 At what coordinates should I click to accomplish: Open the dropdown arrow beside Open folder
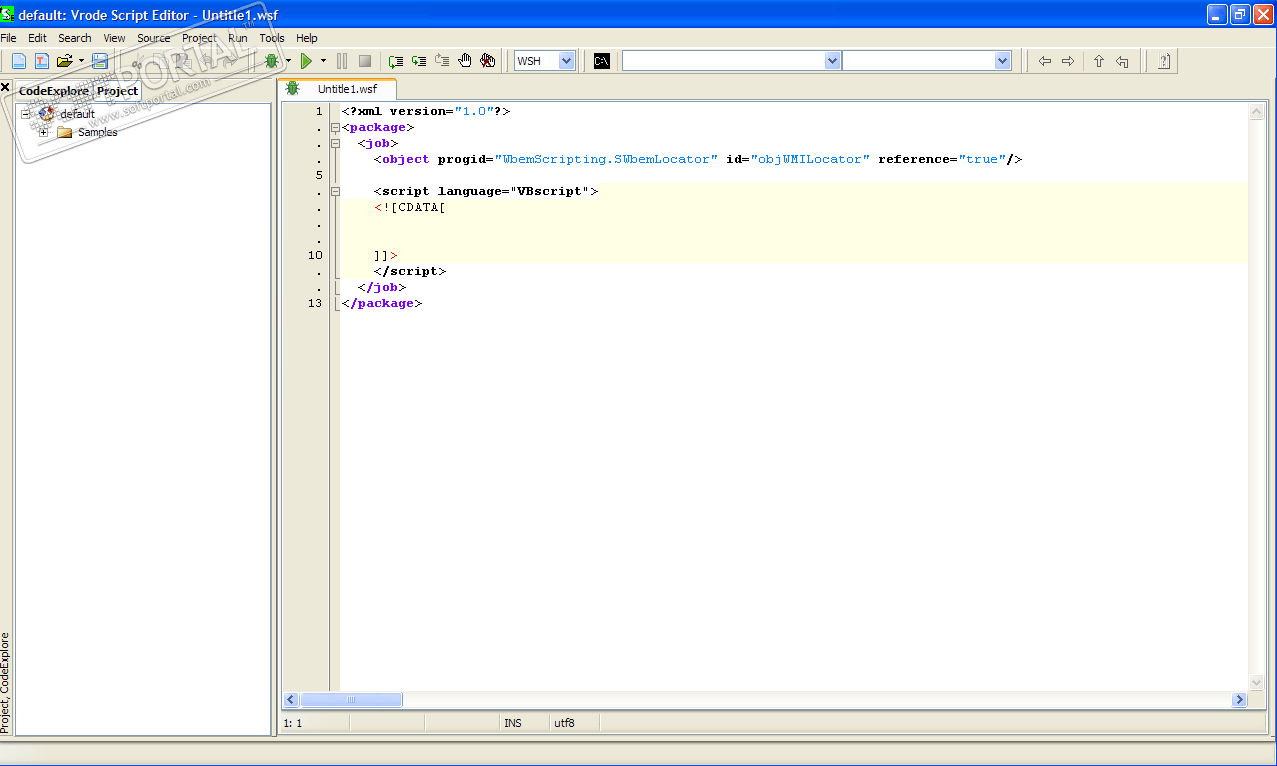[81, 61]
